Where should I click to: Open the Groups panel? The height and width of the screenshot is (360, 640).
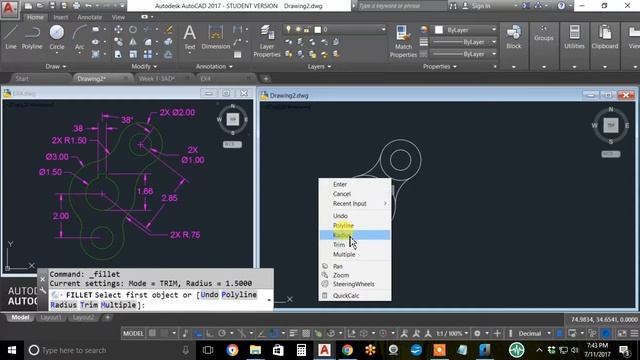tap(544, 33)
